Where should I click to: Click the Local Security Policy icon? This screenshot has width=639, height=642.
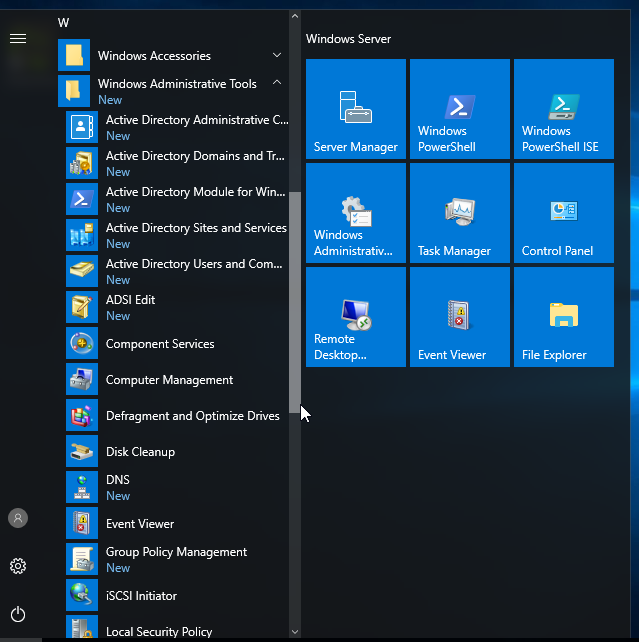[x=82, y=626]
